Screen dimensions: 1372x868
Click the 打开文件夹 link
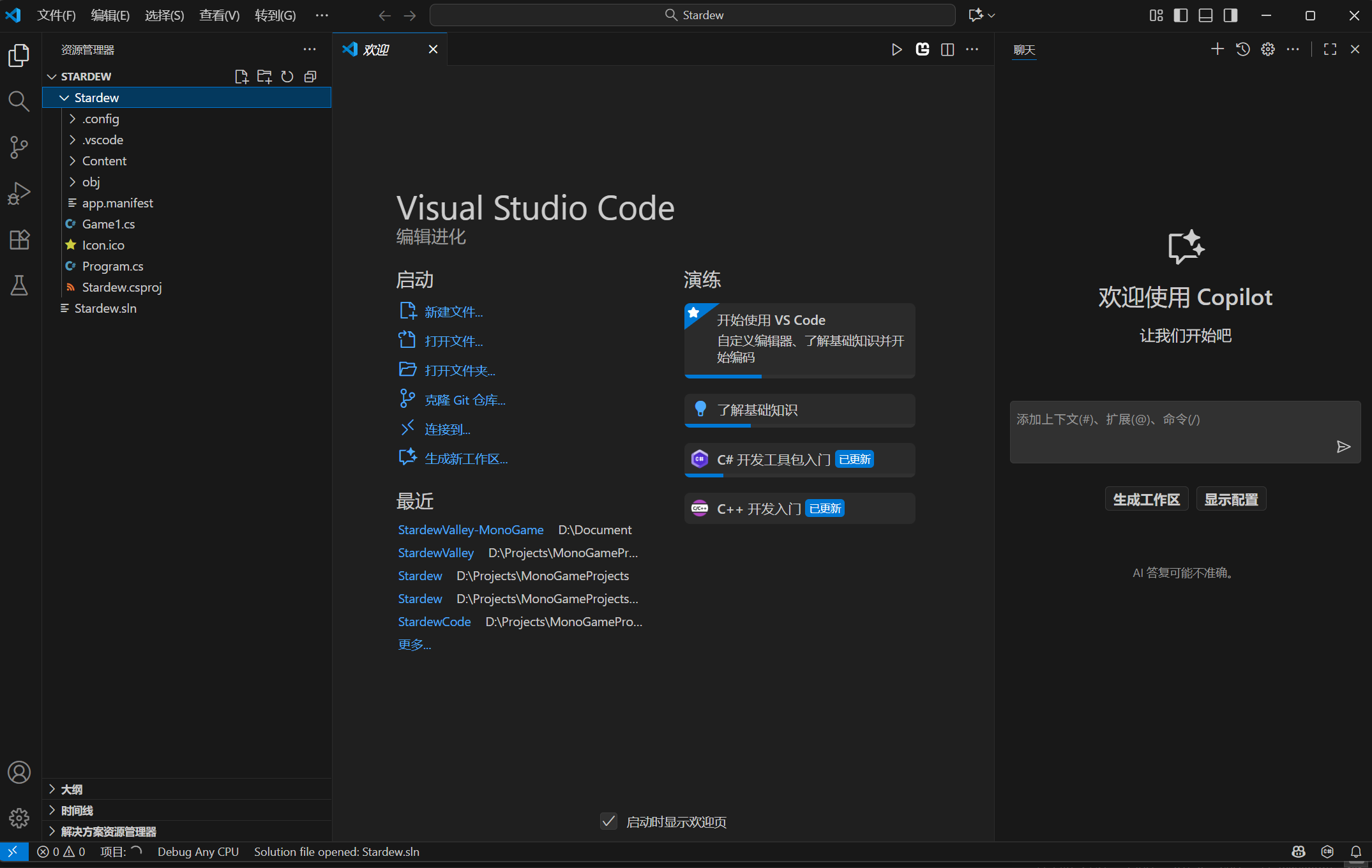460,371
